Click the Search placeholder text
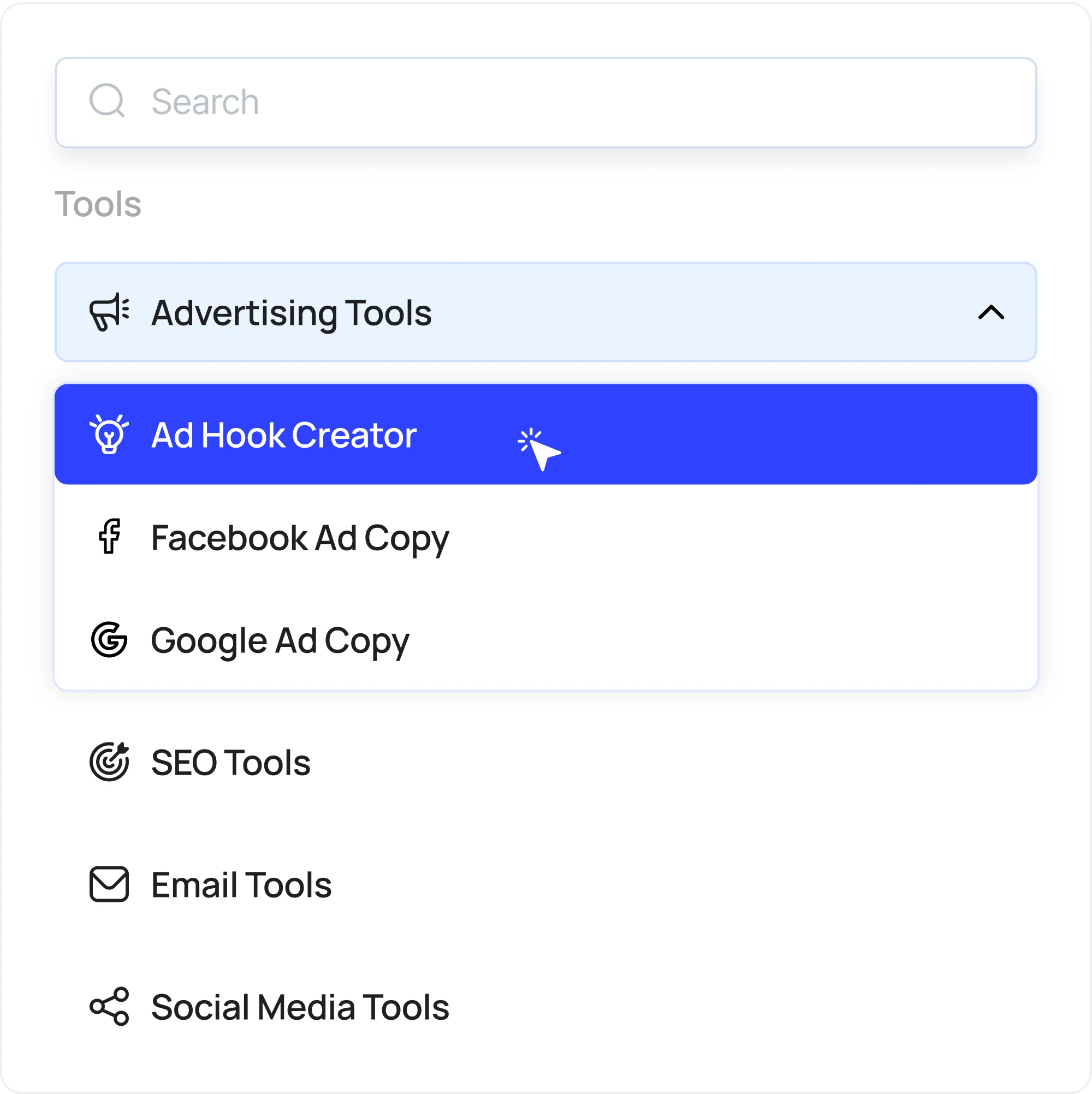The width and height of the screenshot is (1092, 1094). point(205,102)
